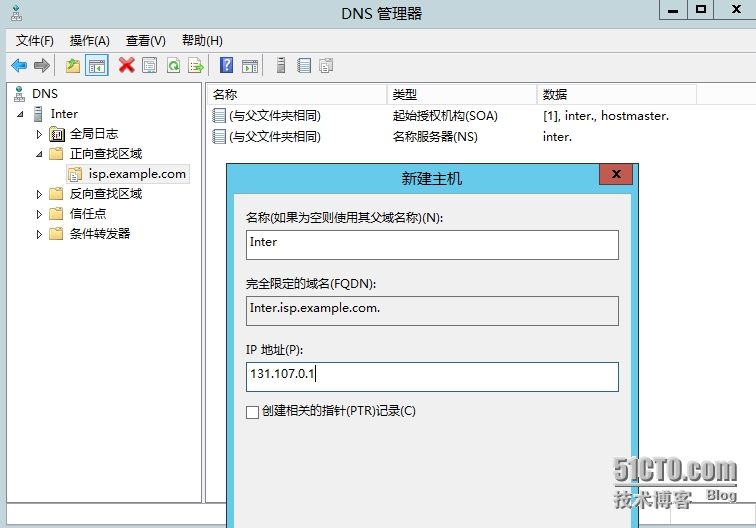The height and width of the screenshot is (528, 756).
Task: Minimize the DNS 管理器 window
Action: pyautogui.click(x=673, y=10)
